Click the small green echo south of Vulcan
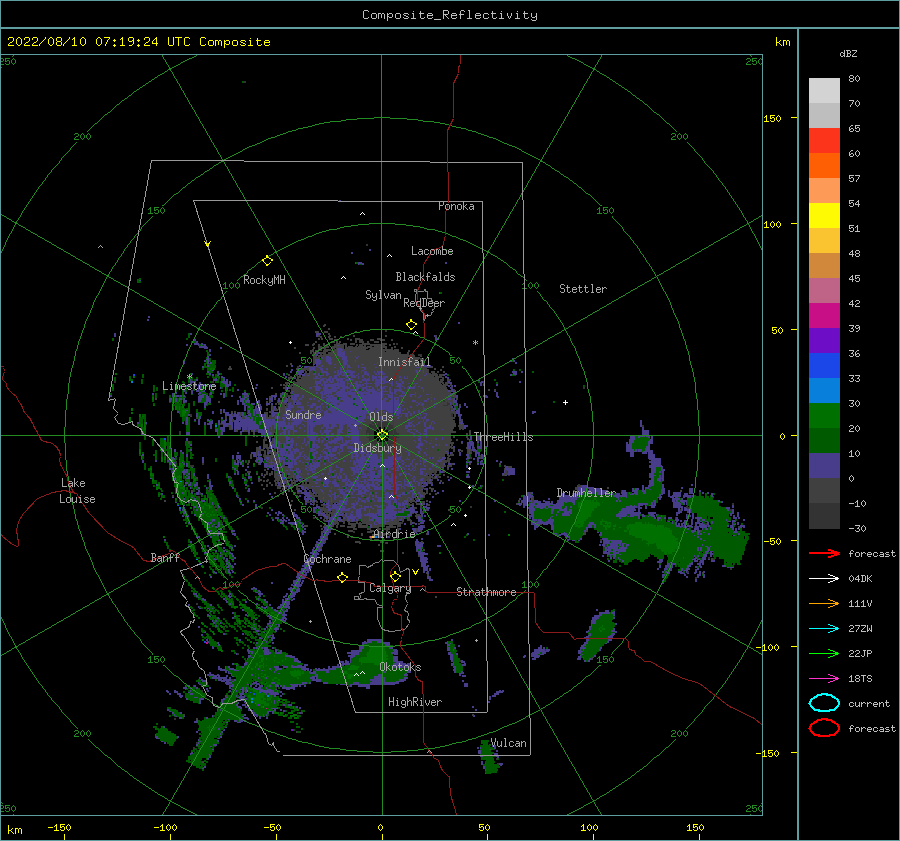 488,758
